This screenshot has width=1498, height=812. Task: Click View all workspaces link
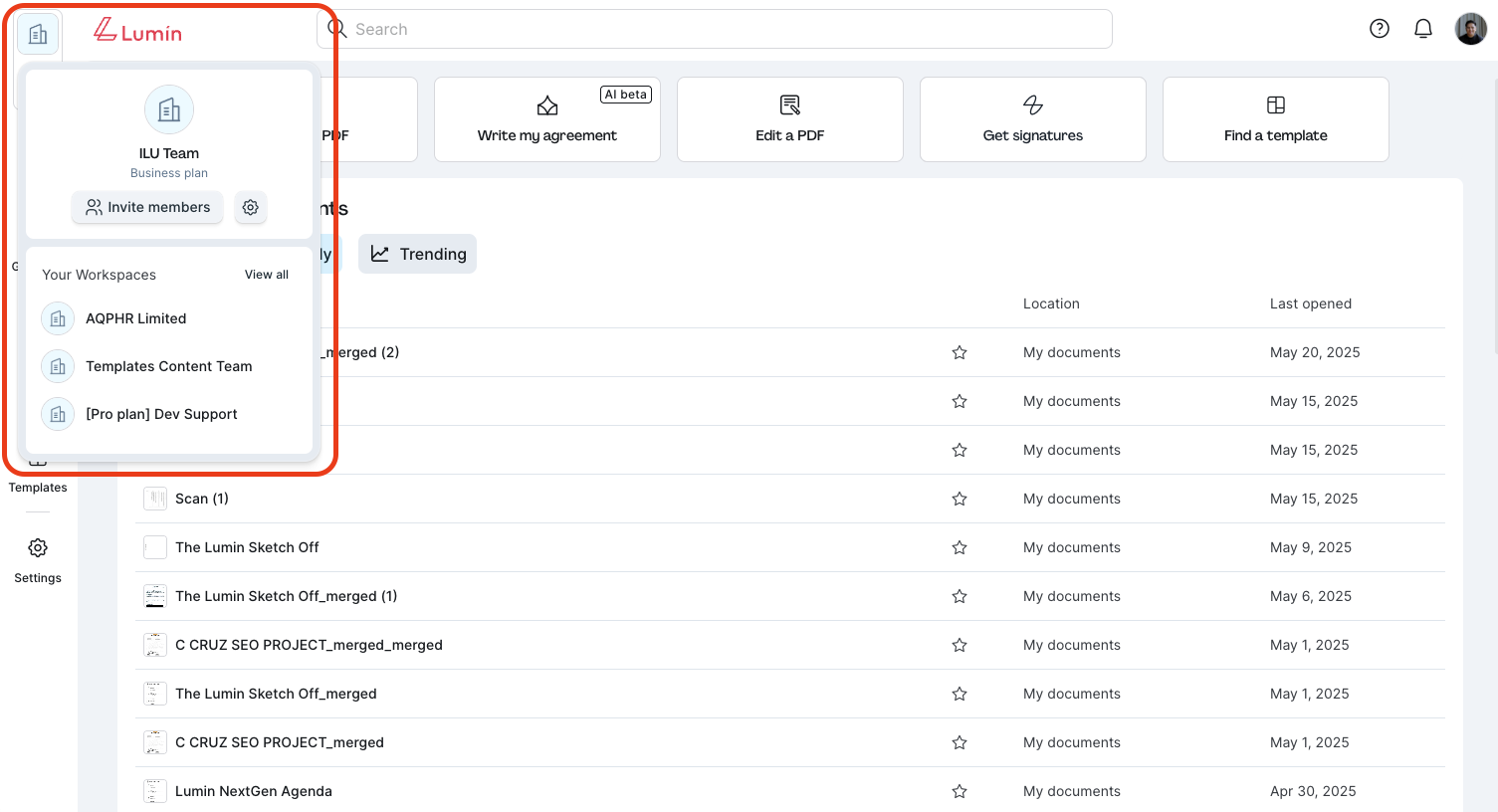pyautogui.click(x=267, y=275)
